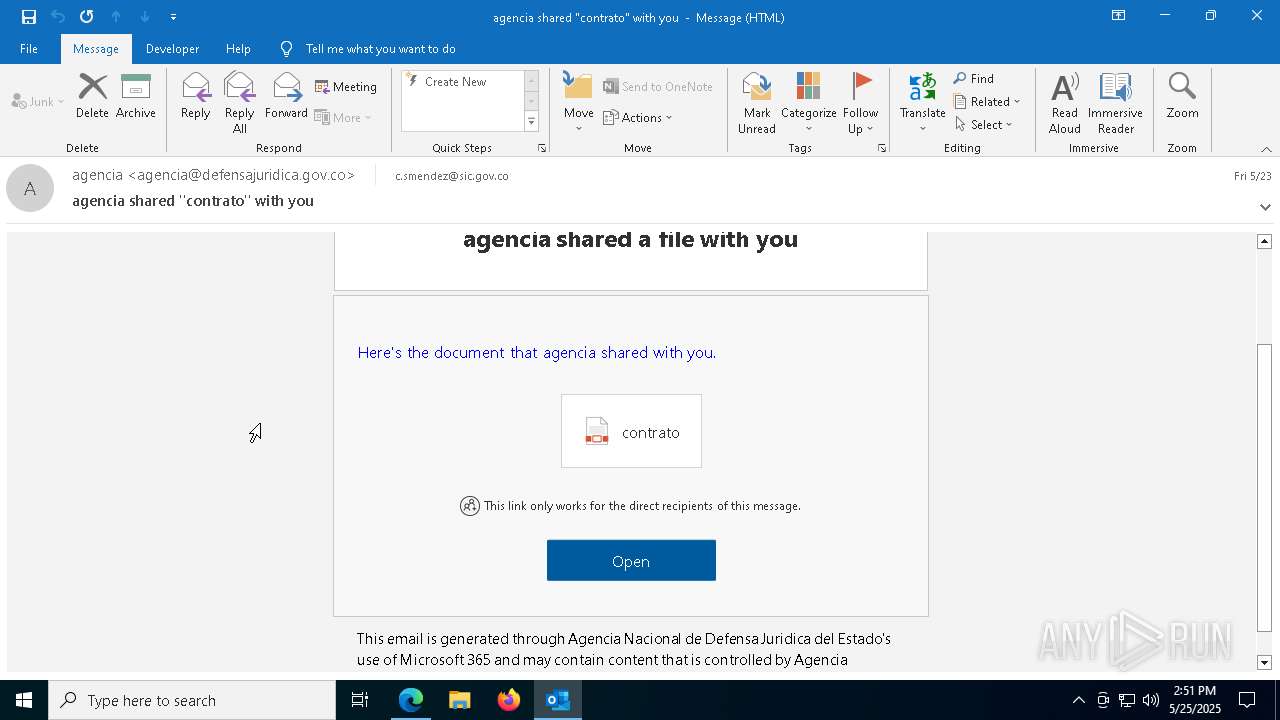Viewport: 1280px width, 720px height.
Task: Open the volume control in tray
Action: click(x=1151, y=700)
